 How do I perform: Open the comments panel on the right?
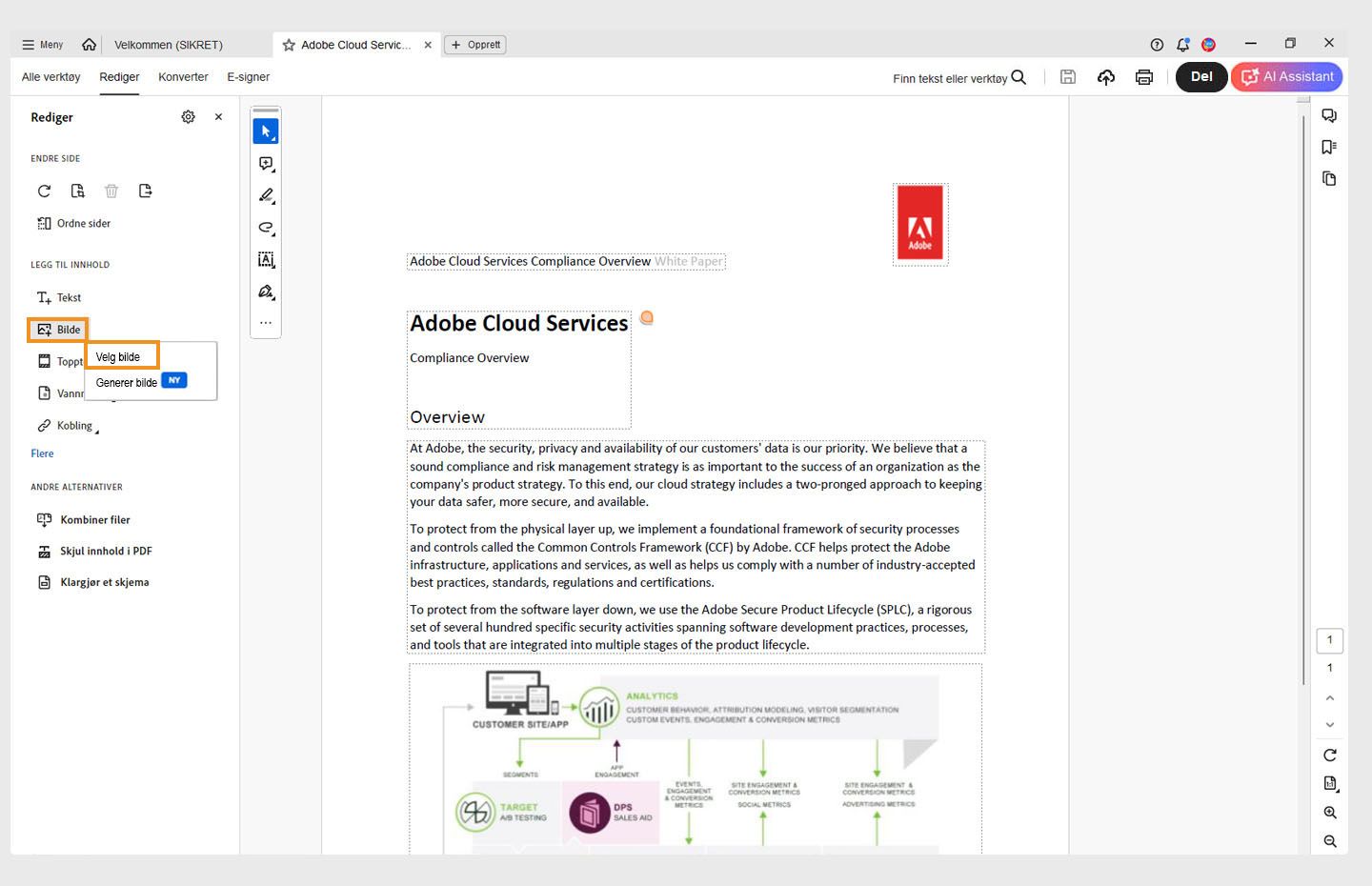pyautogui.click(x=1329, y=115)
